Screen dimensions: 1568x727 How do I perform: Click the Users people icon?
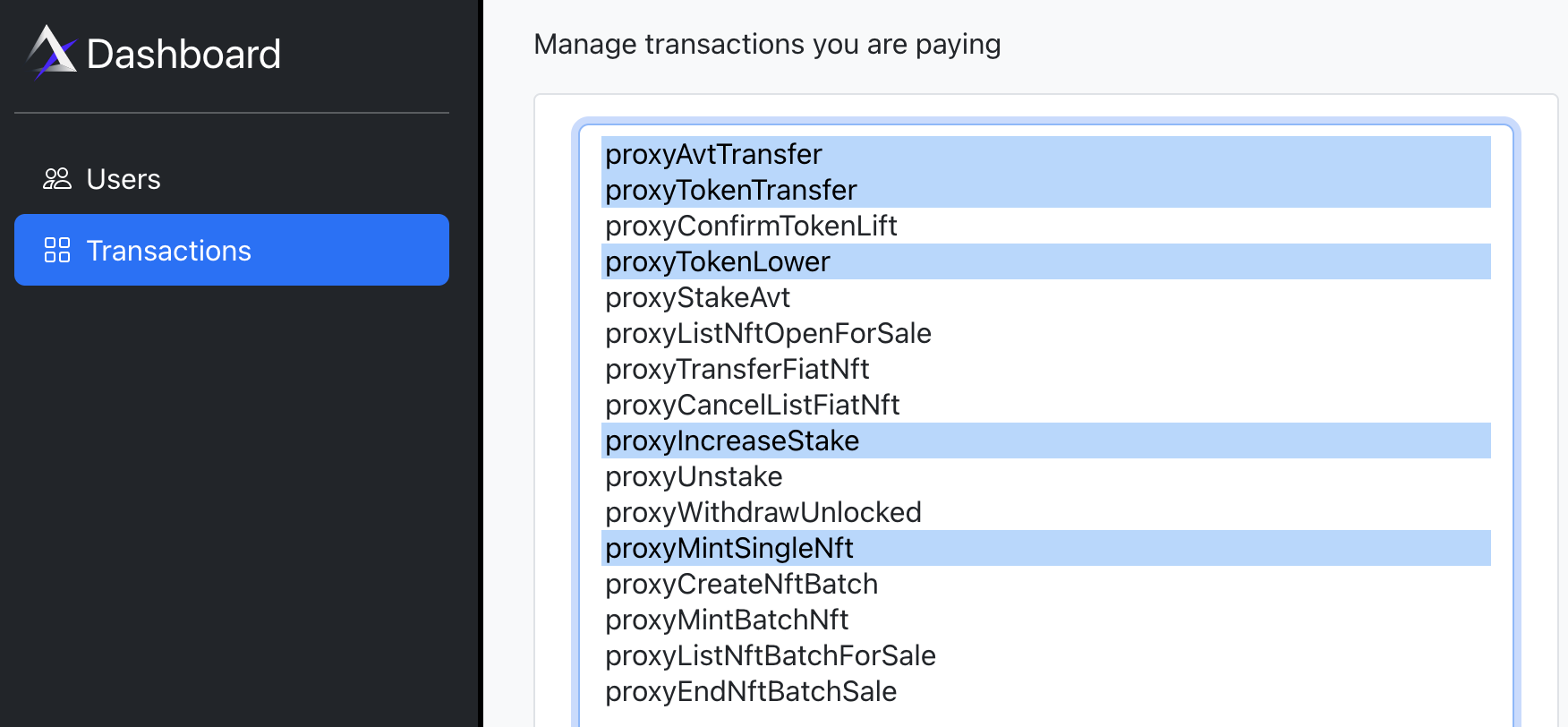tap(57, 178)
